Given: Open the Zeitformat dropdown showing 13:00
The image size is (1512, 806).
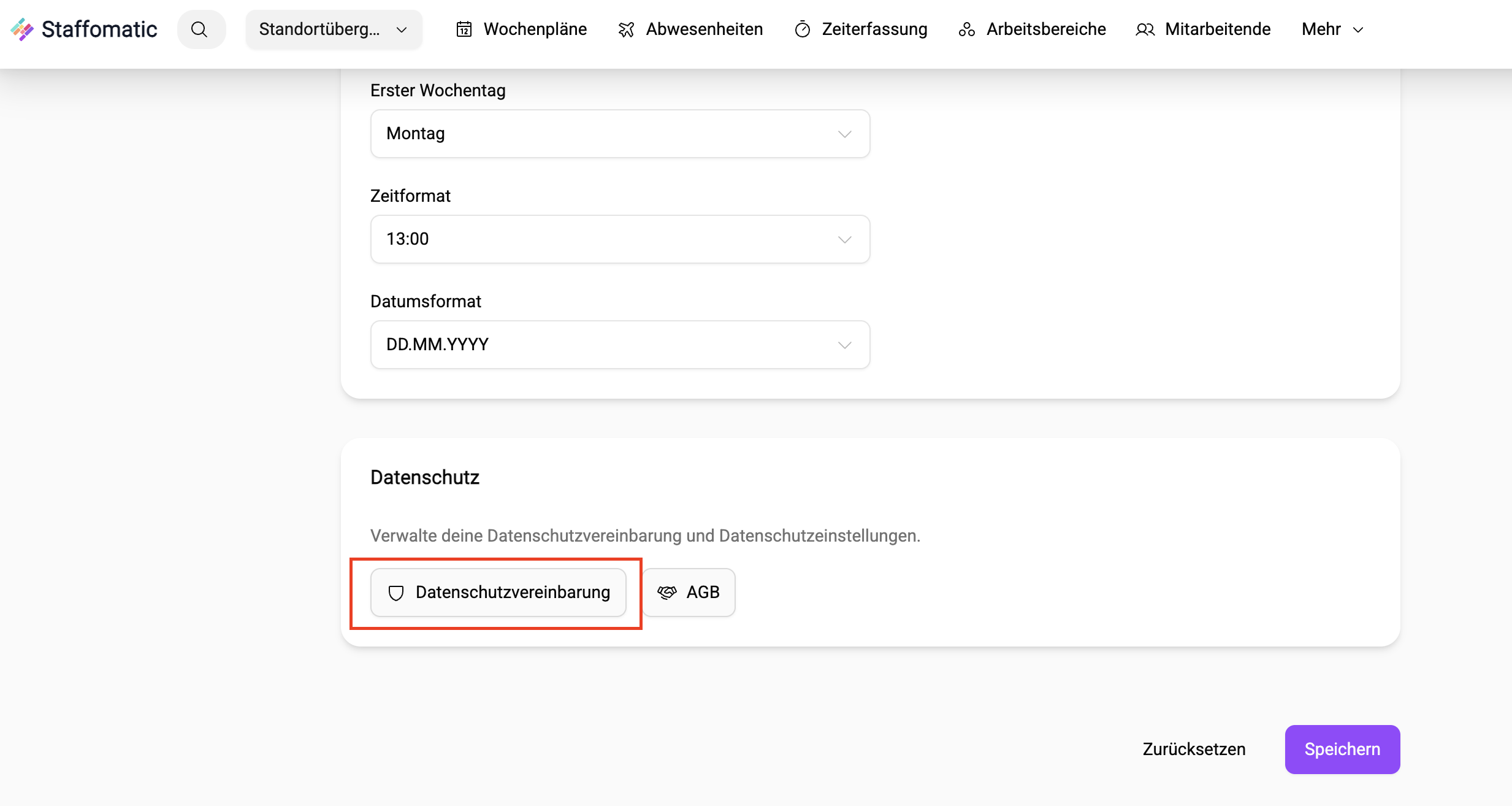Looking at the screenshot, I should point(620,239).
